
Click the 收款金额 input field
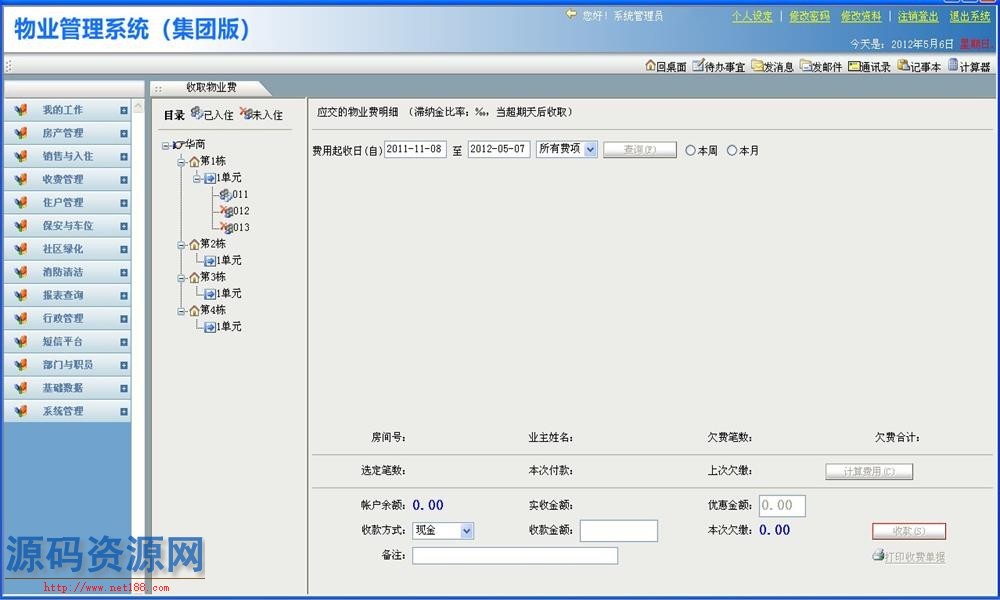tap(619, 530)
